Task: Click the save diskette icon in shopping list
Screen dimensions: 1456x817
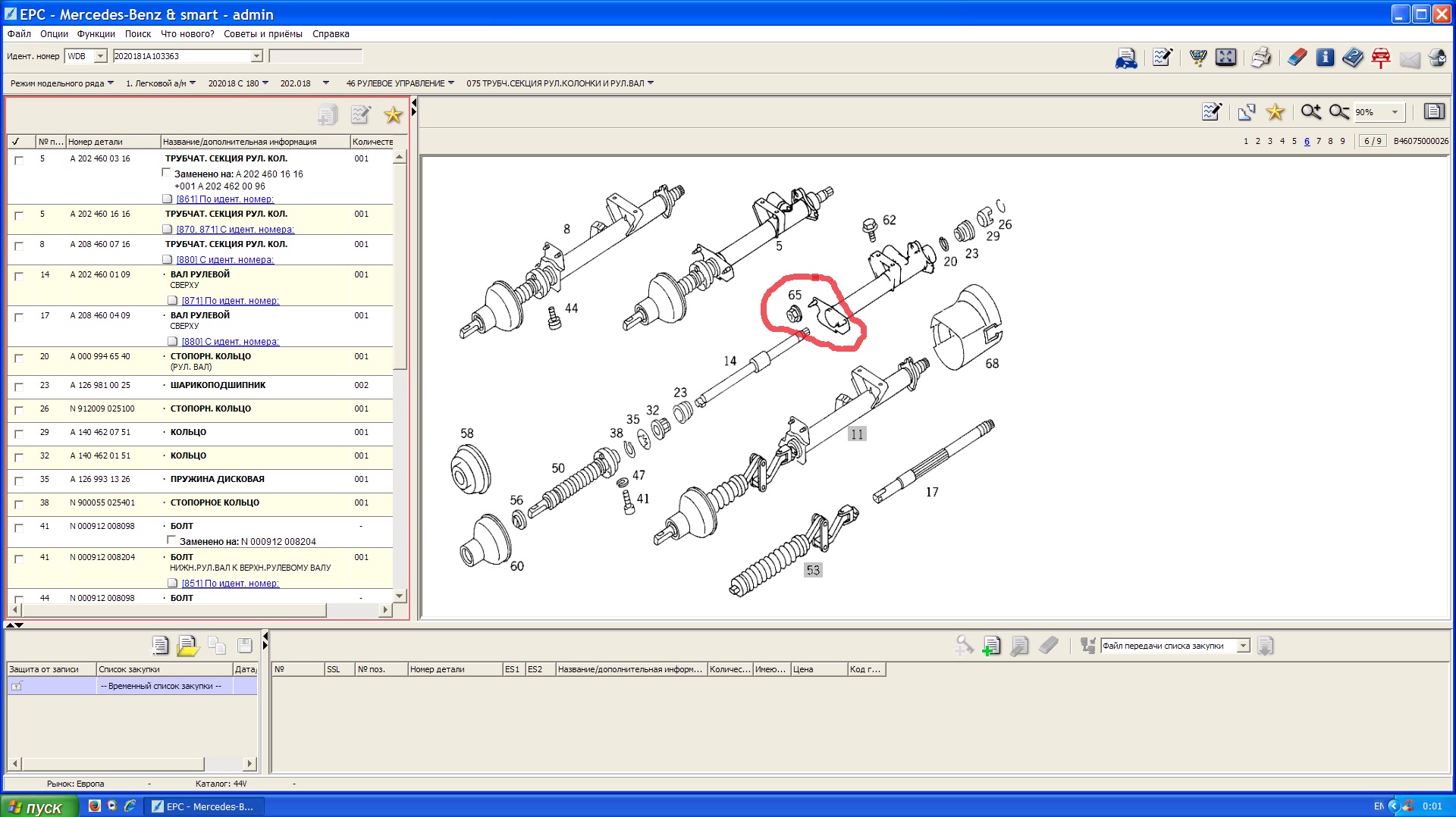Action: coord(244,645)
